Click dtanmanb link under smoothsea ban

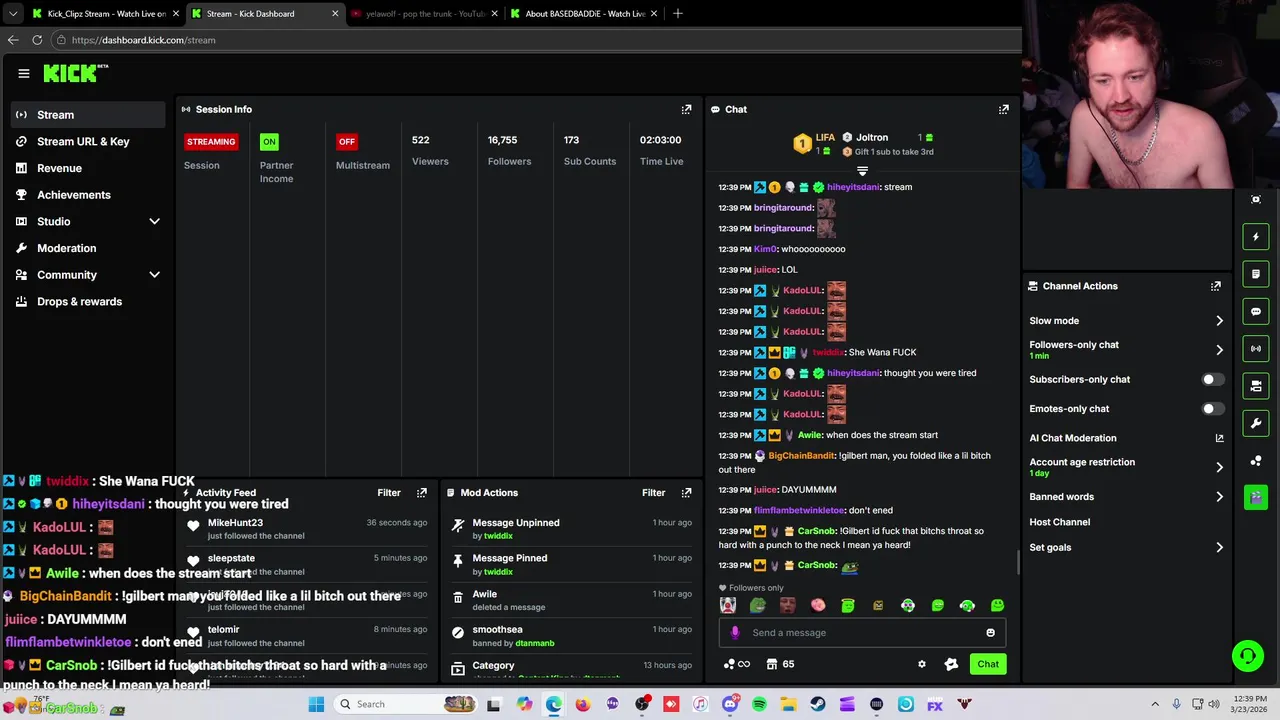click(x=535, y=643)
